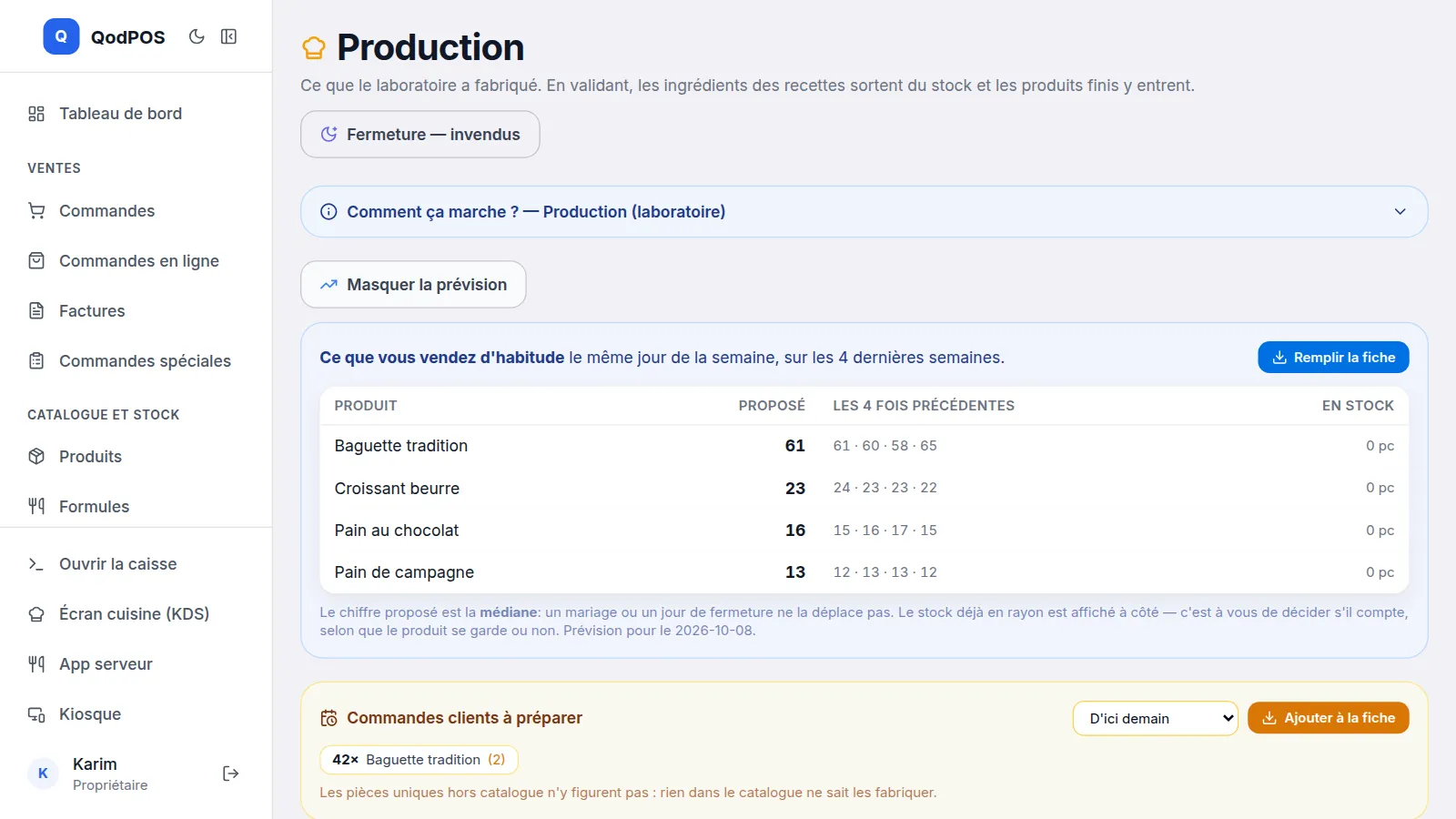1456x819 pixels.
Task: Click Ajouter à la fiche button
Action: click(x=1329, y=718)
